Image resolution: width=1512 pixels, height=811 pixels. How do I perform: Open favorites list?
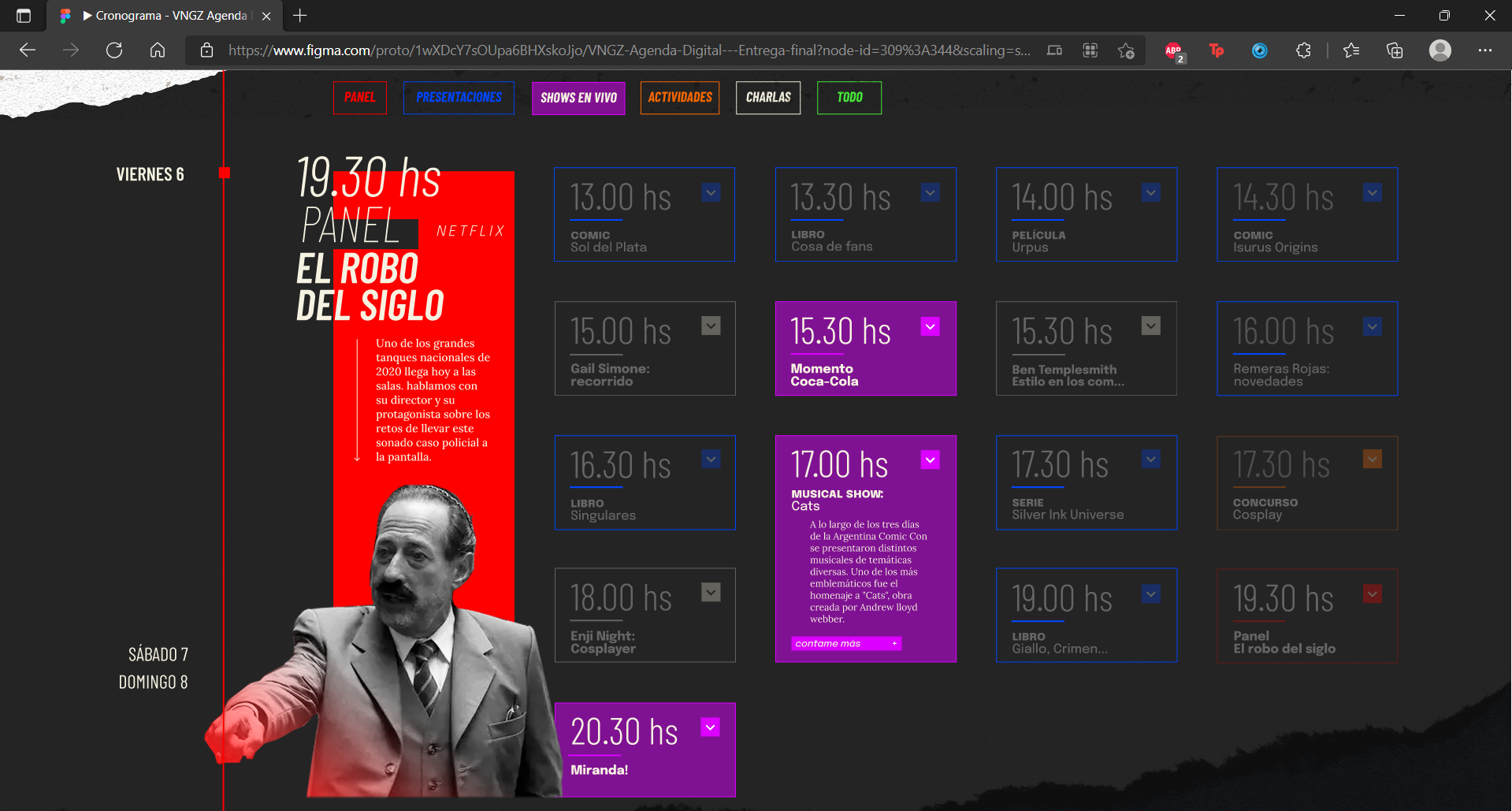[x=1351, y=50]
